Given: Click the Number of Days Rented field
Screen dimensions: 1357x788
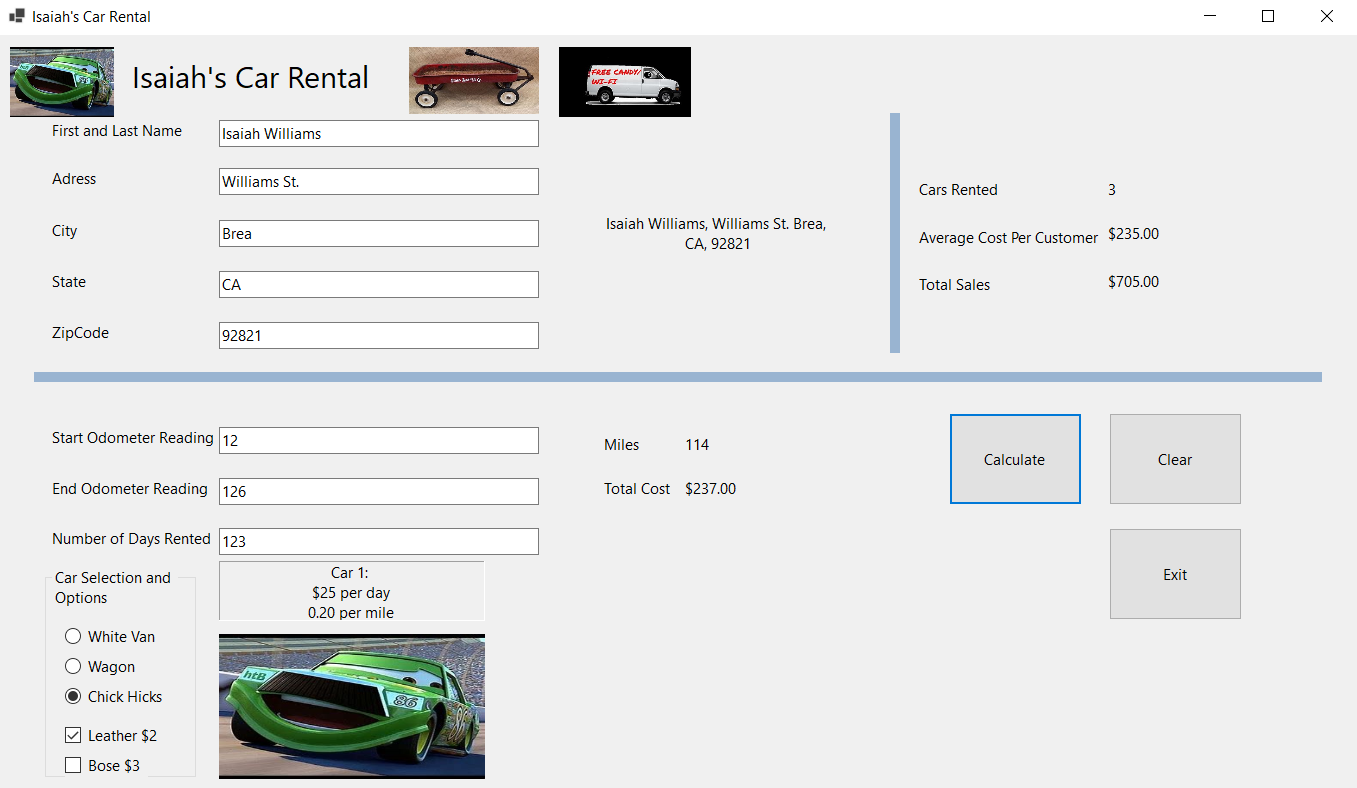Looking at the screenshot, I should (379, 541).
